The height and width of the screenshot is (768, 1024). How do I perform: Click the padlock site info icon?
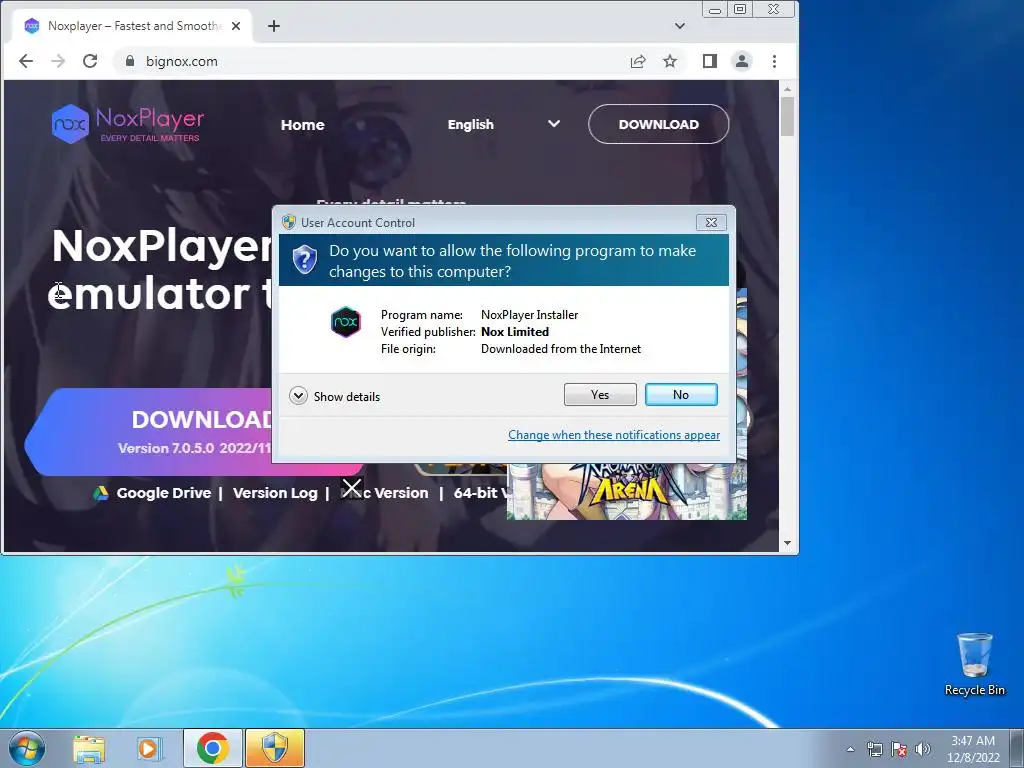click(129, 61)
